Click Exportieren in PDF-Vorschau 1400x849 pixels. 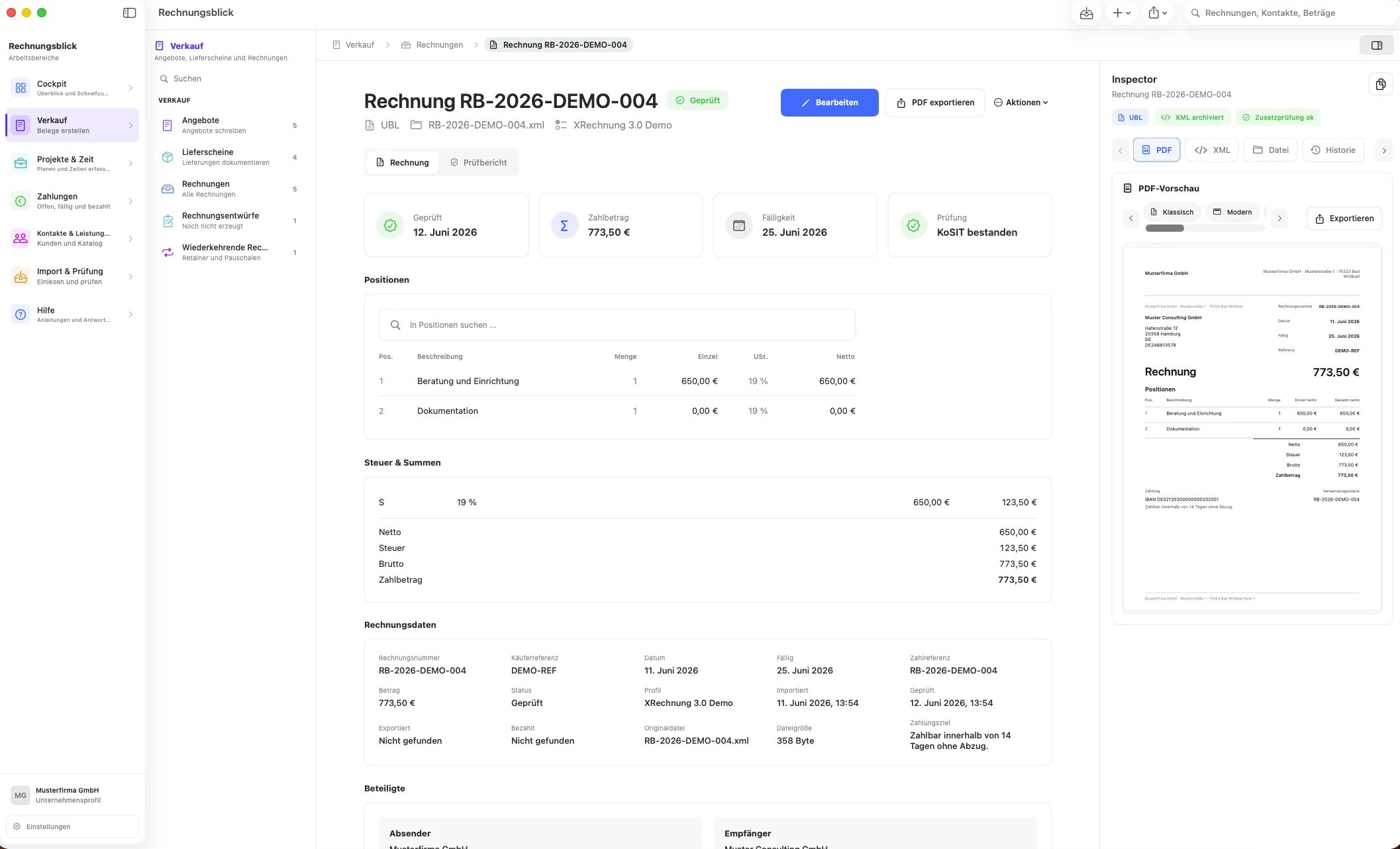pyautogui.click(x=1344, y=219)
